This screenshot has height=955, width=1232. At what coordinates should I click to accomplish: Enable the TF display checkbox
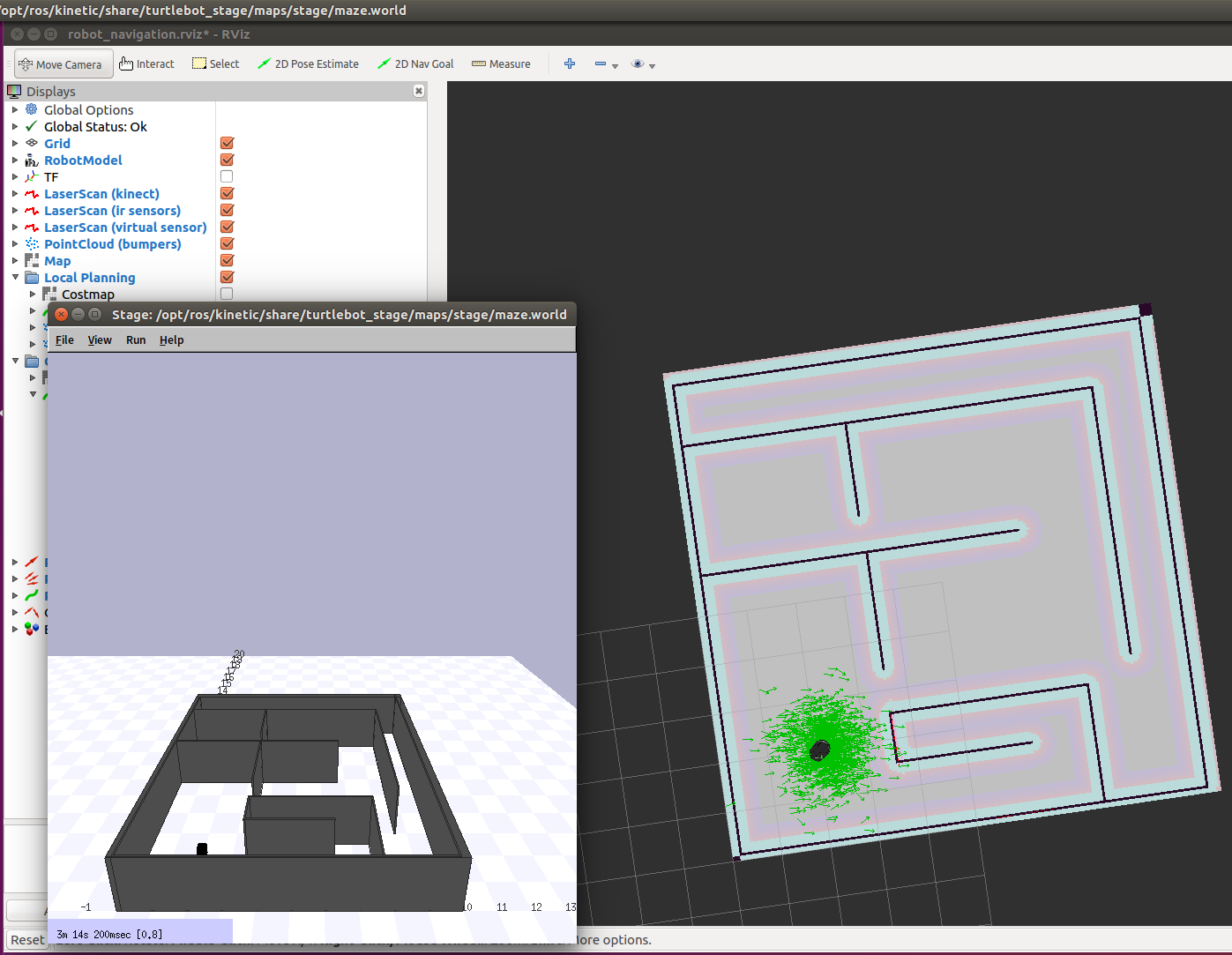tap(227, 176)
